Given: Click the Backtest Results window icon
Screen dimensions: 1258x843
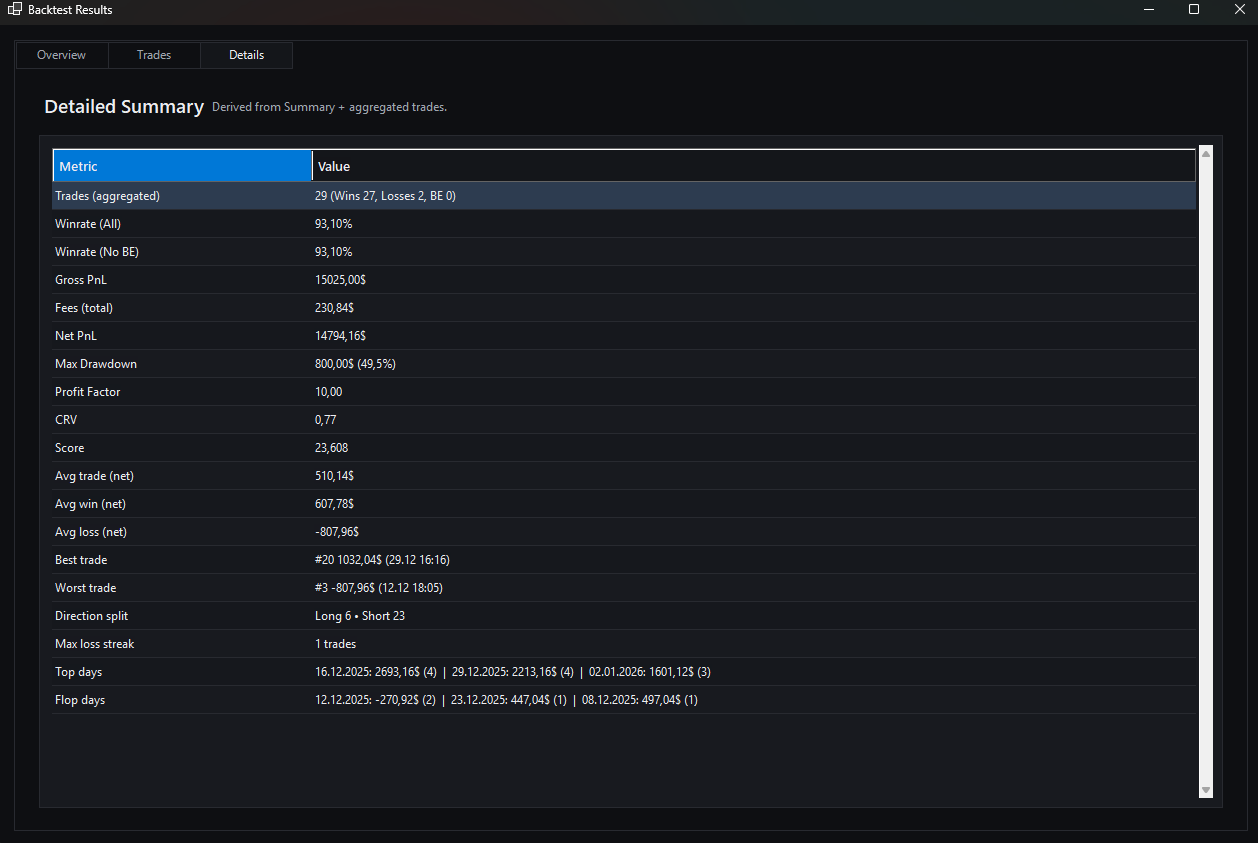Looking at the screenshot, I should pyautogui.click(x=14, y=10).
